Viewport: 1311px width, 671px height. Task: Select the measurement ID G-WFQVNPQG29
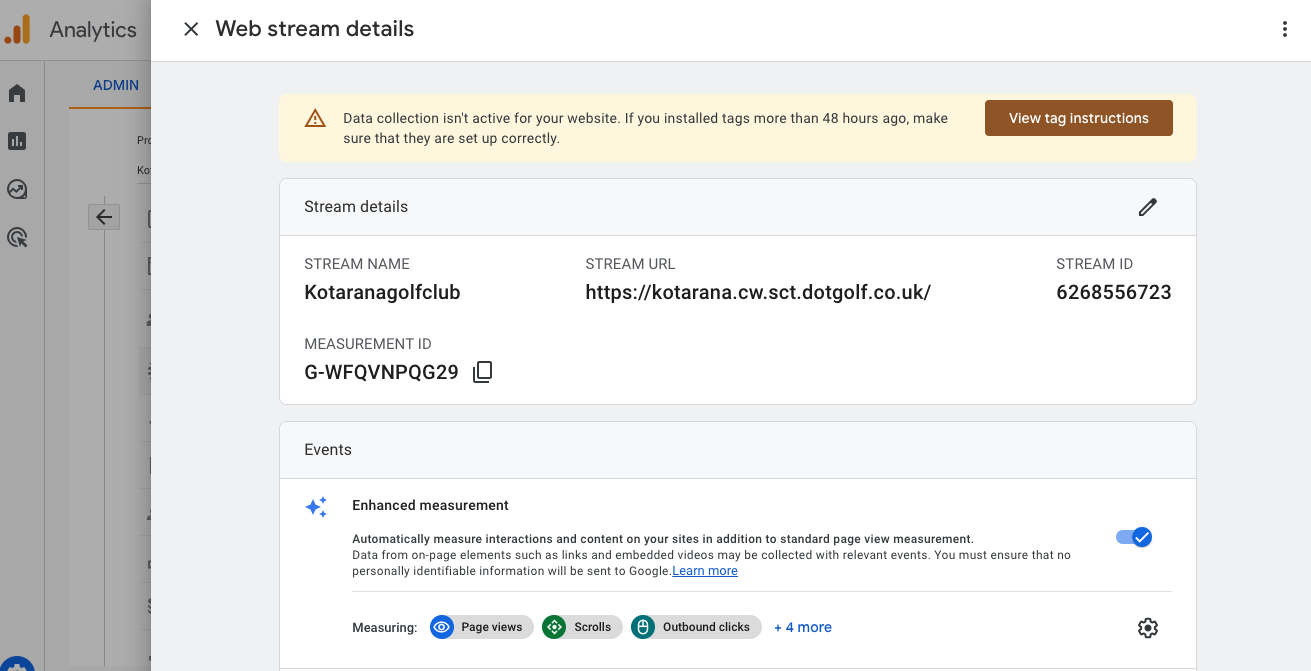pos(381,373)
